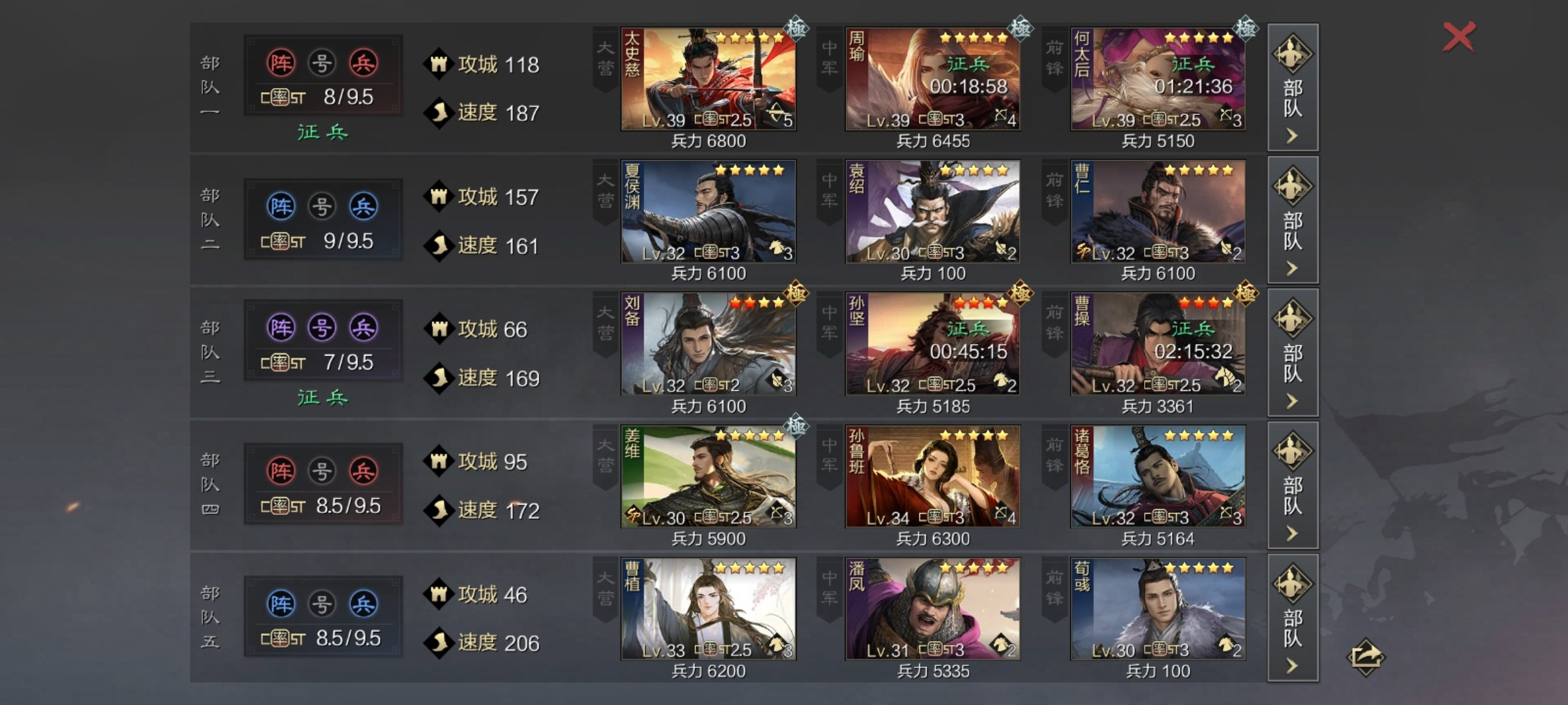1568x705 pixels.
Task: Toggle the grey 号 icon in 部队四
Action: [x=322, y=471]
